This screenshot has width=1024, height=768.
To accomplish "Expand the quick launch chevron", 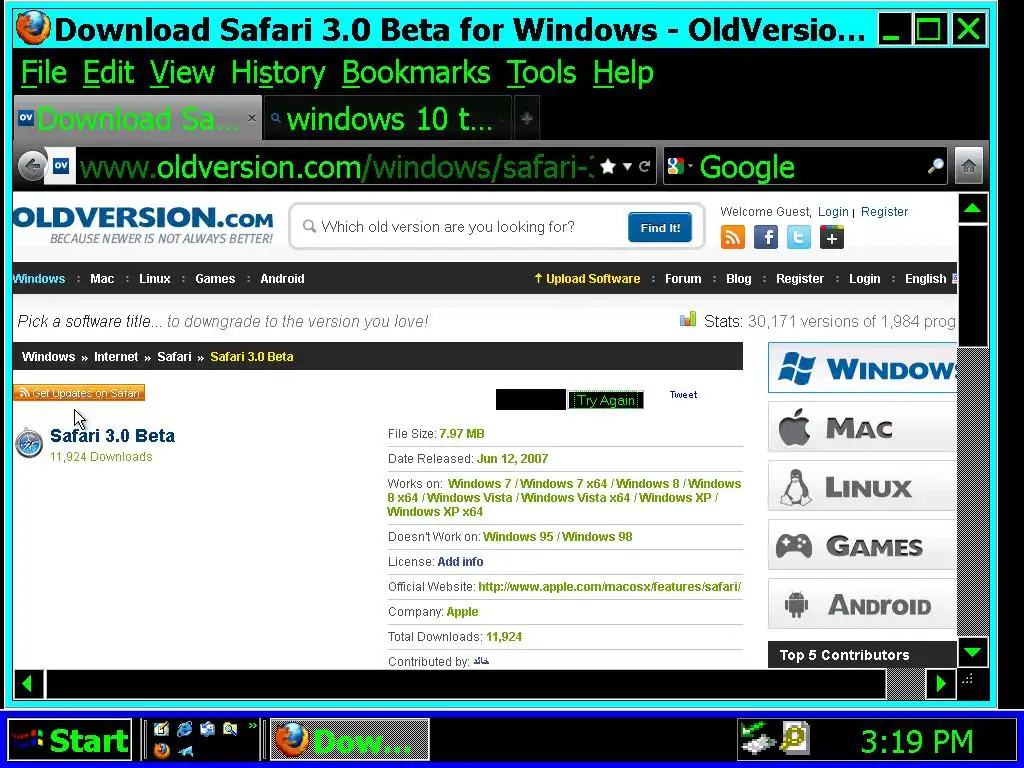I will point(253,726).
